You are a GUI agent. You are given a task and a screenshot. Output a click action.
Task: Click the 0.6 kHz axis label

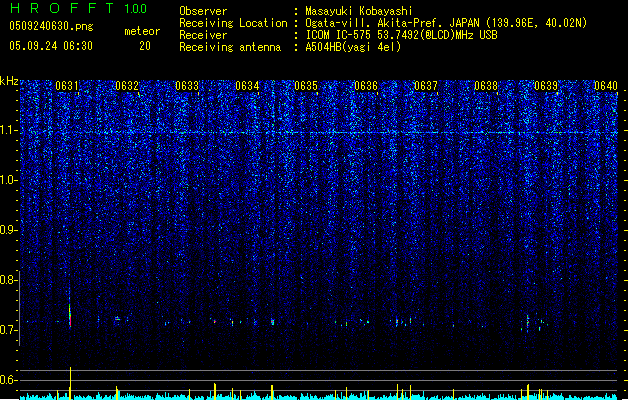pyautogui.click(x=9, y=380)
